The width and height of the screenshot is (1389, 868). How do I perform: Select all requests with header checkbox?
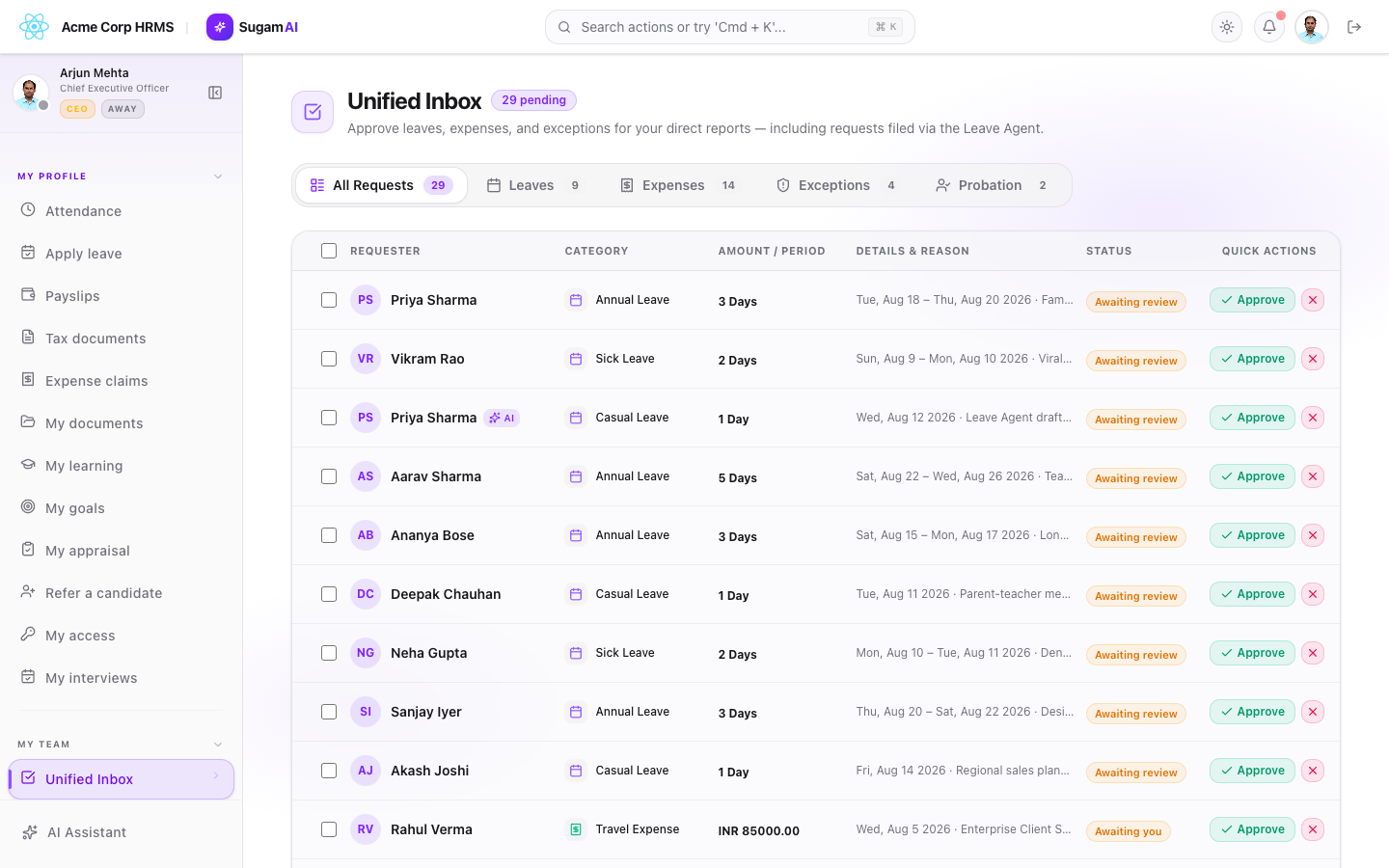[x=329, y=251]
